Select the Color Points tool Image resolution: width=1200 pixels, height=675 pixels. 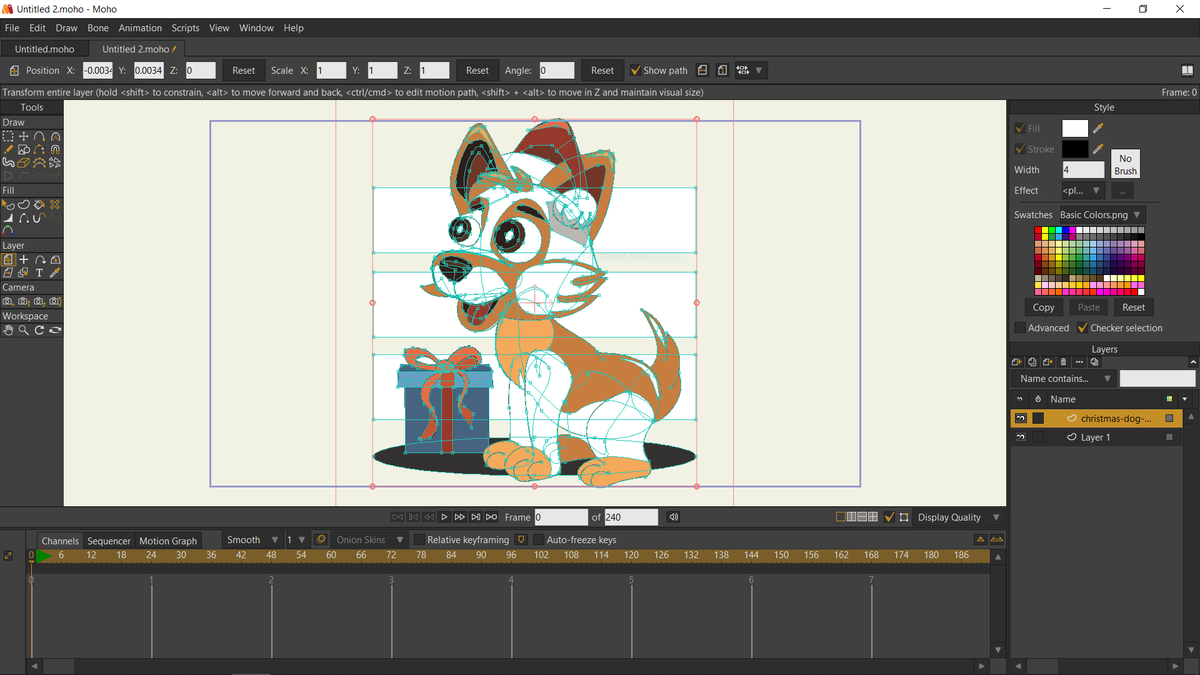pyautogui.click(x=8, y=230)
